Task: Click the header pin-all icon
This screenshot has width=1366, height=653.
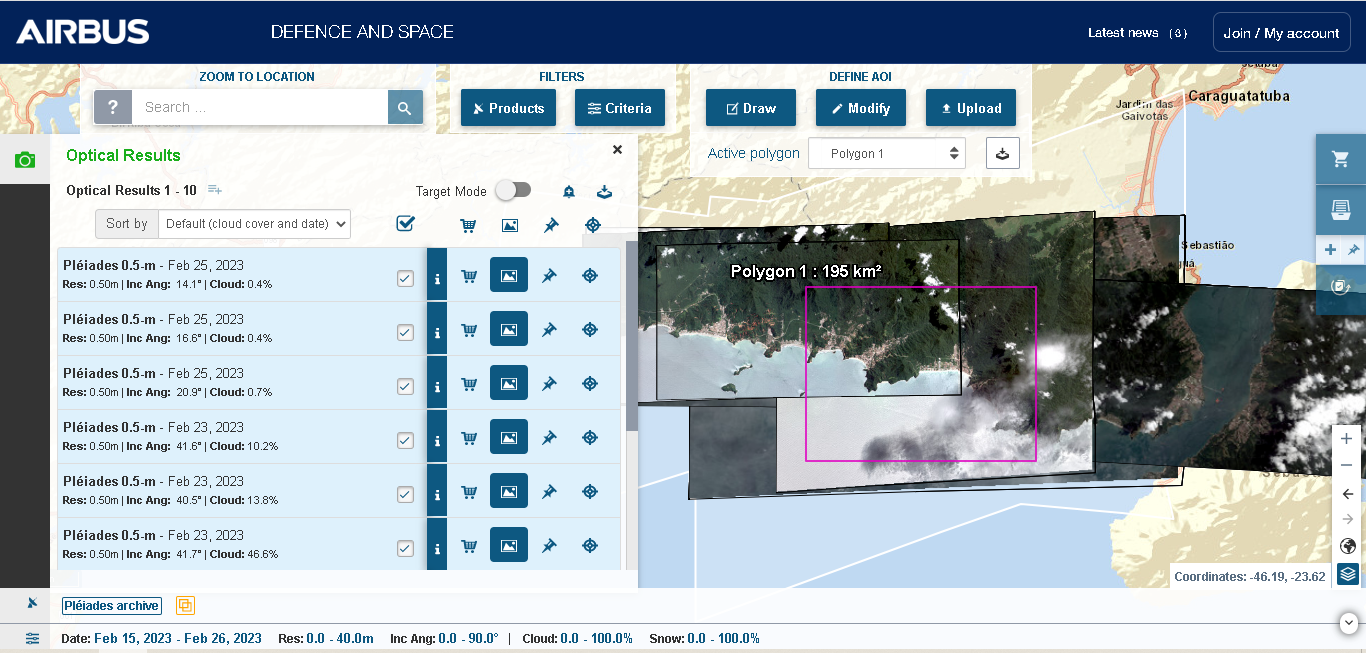Action: tap(551, 226)
